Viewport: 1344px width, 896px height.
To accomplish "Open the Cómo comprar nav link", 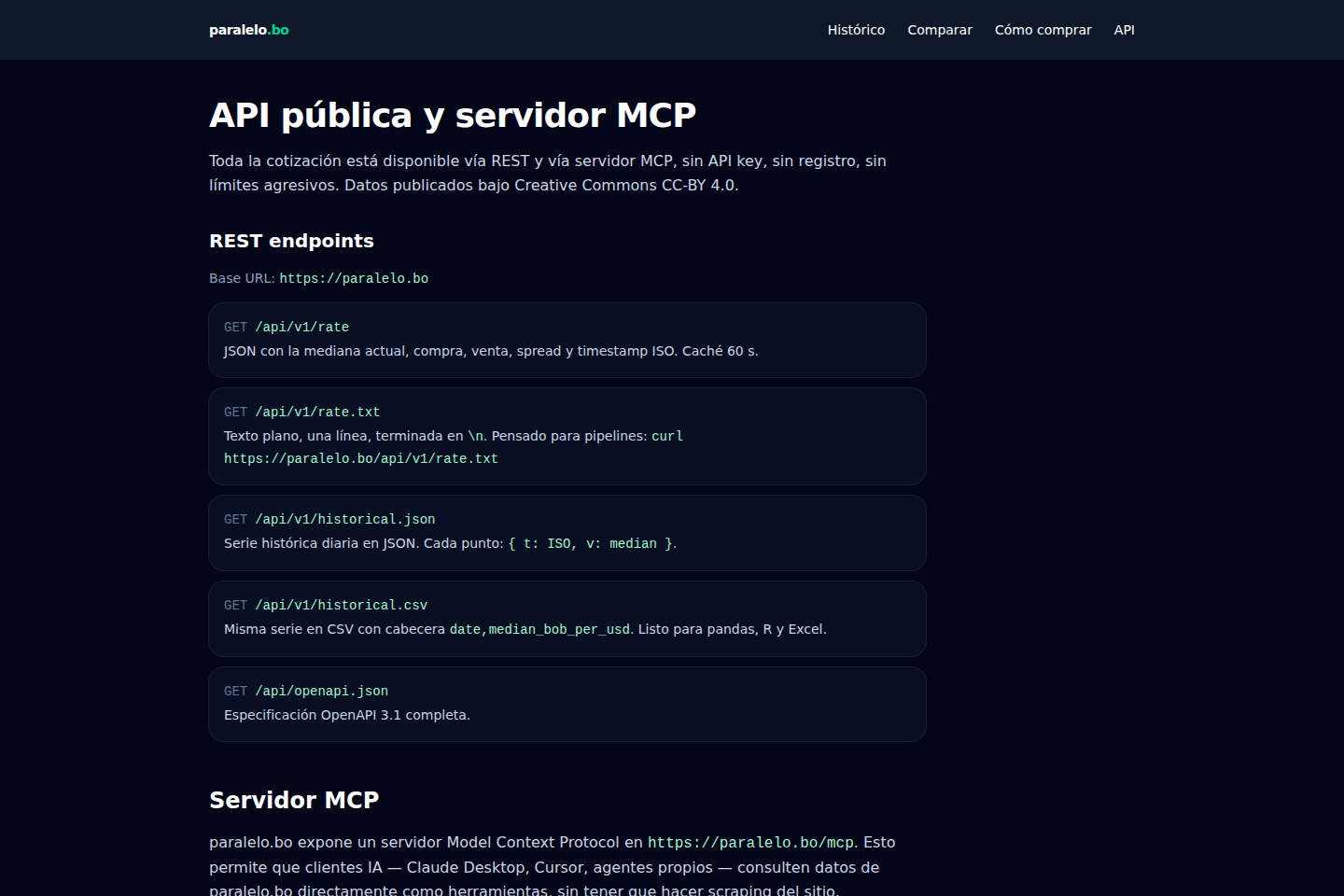I will coord(1043,30).
